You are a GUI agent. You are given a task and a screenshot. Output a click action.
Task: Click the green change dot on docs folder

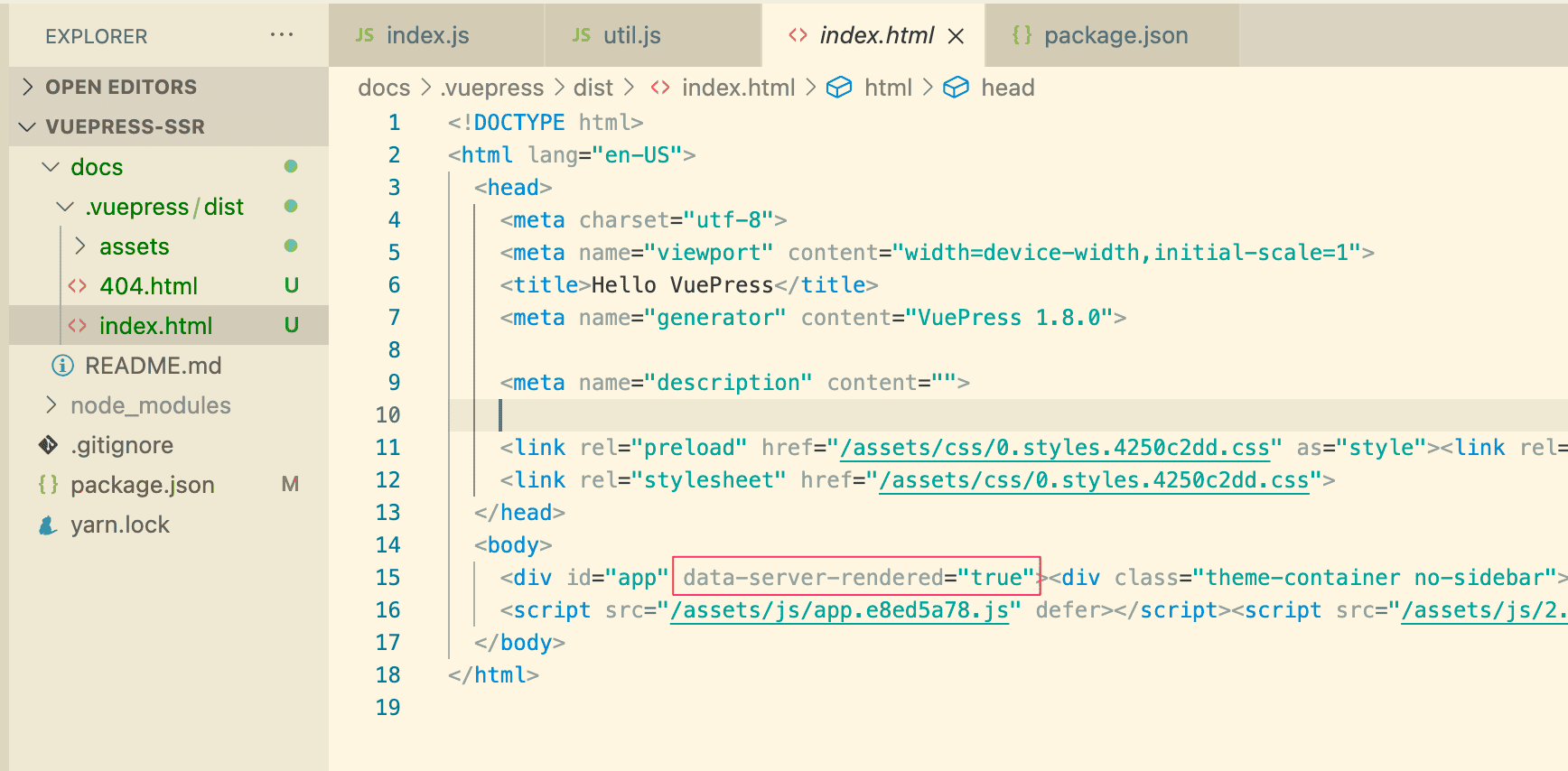[291, 166]
